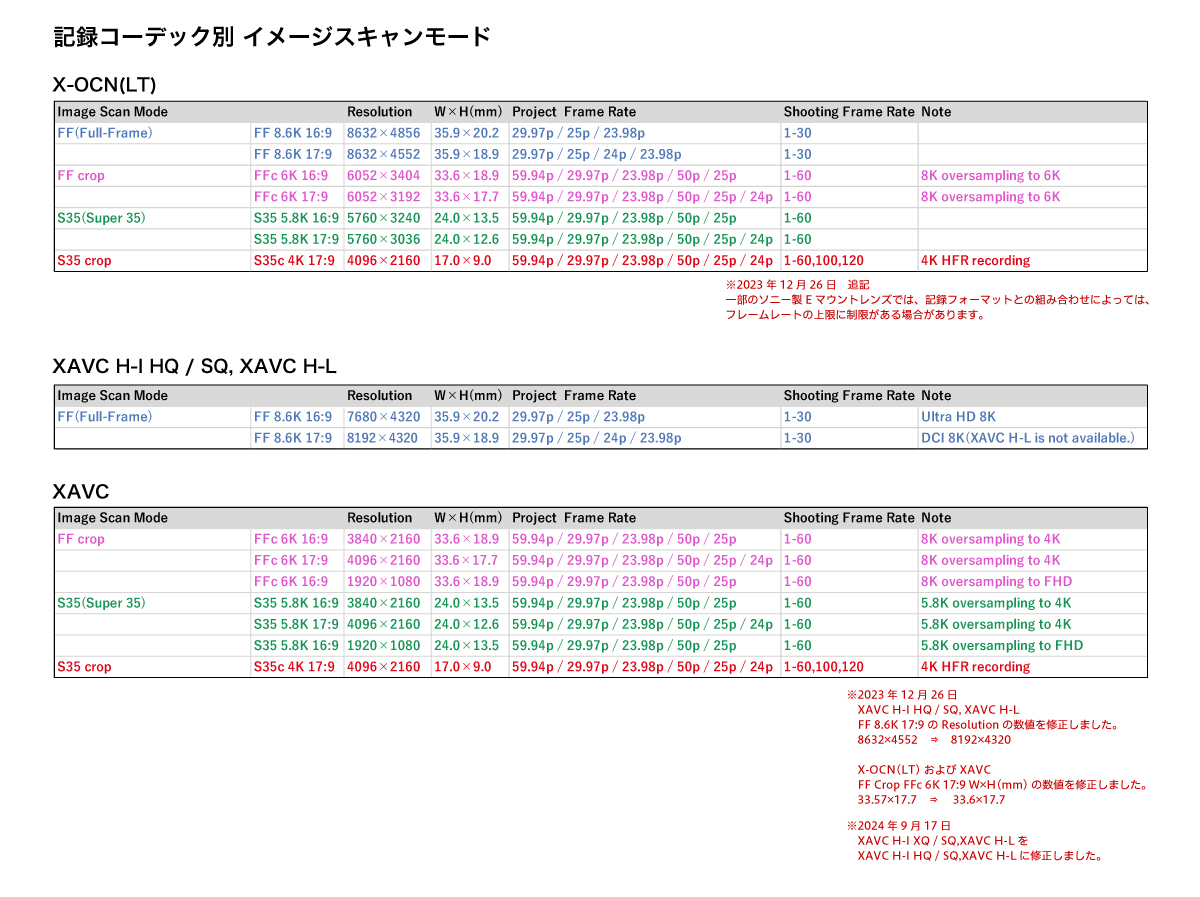This screenshot has height=897, width=1200.
Task: Select the DCI 8K (XAVC H-L not available) note
Action: [1027, 438]
